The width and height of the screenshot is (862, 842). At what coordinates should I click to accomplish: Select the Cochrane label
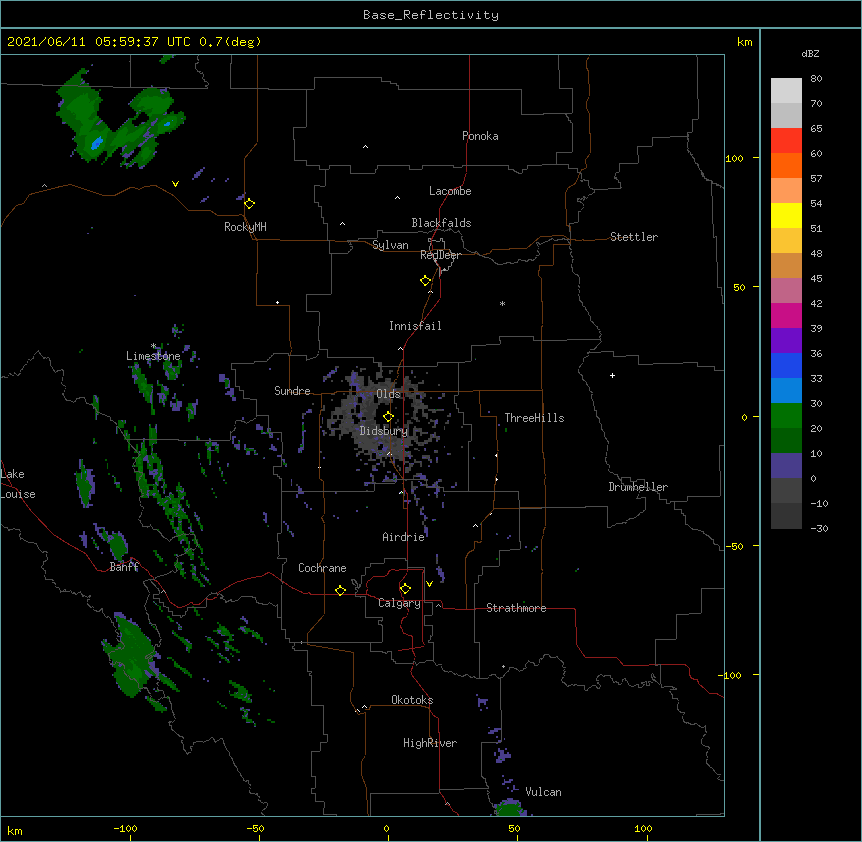322,568
